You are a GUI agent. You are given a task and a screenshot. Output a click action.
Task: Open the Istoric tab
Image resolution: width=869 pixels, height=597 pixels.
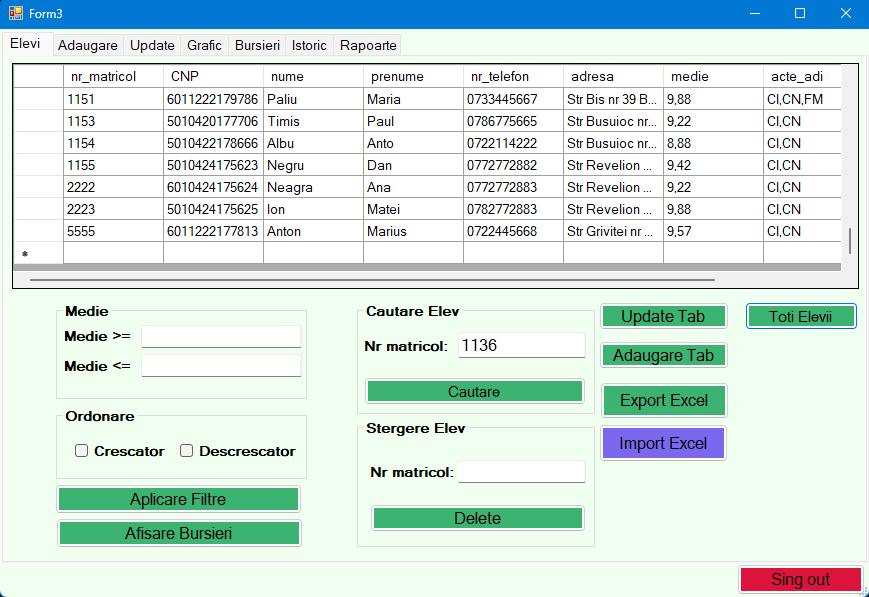[x=309, y=45]
